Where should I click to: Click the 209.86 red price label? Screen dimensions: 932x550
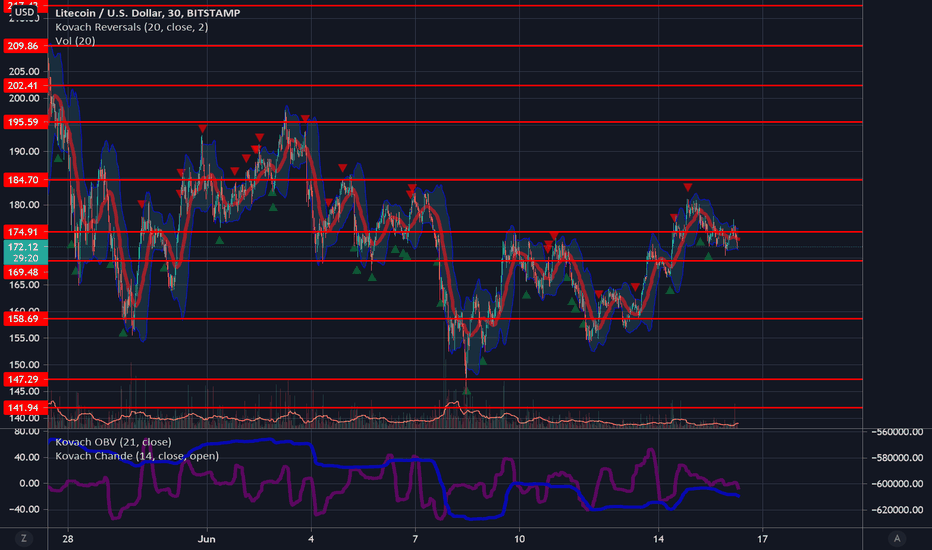pos(24,46)
